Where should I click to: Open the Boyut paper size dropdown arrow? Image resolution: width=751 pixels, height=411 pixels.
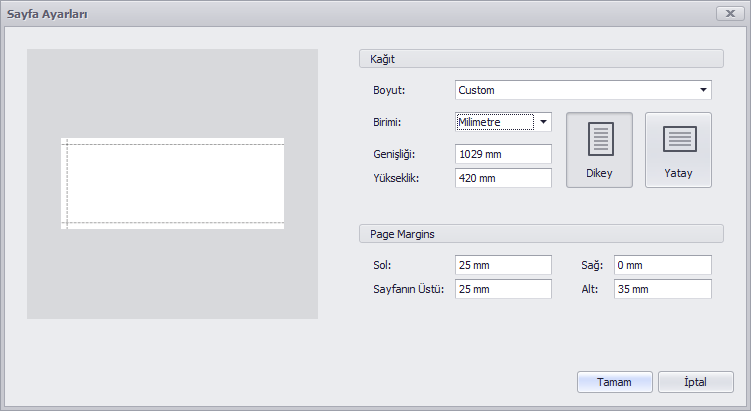[x=703, y=90]
